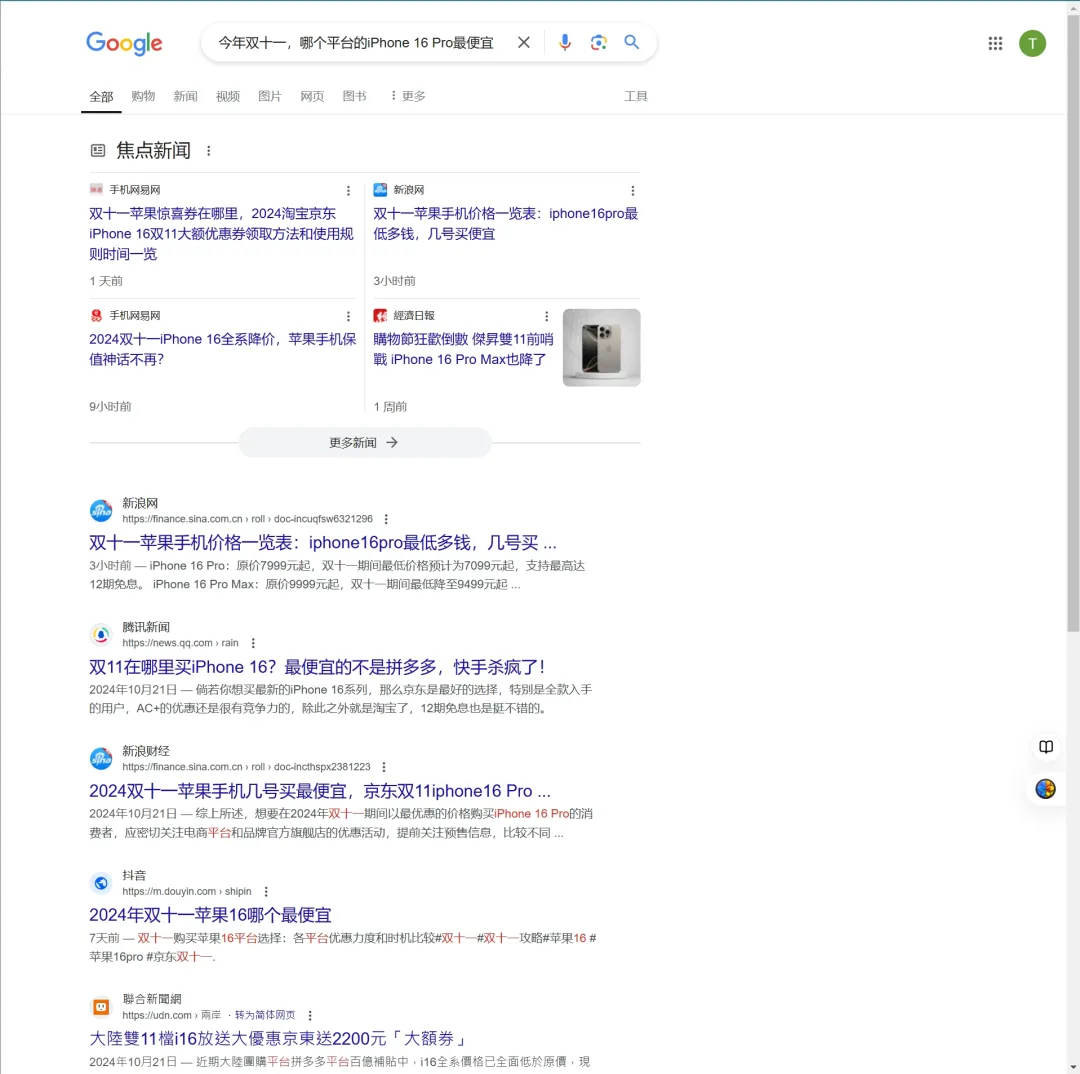Image resolution: width=1080 pixels, height=1074 pixels.
Task: Click the 1 周前 timestamp text
Action: pos(390,407)
